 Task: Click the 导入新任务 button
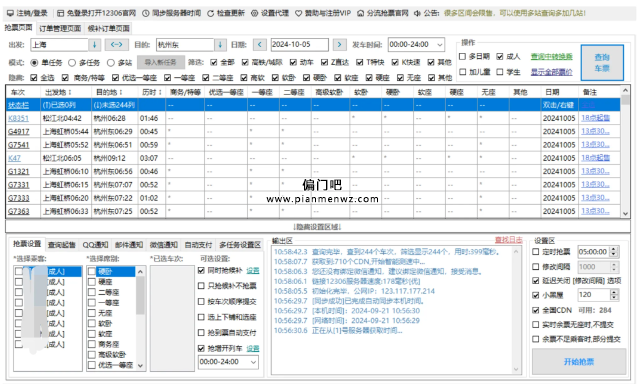coord(160,62)
